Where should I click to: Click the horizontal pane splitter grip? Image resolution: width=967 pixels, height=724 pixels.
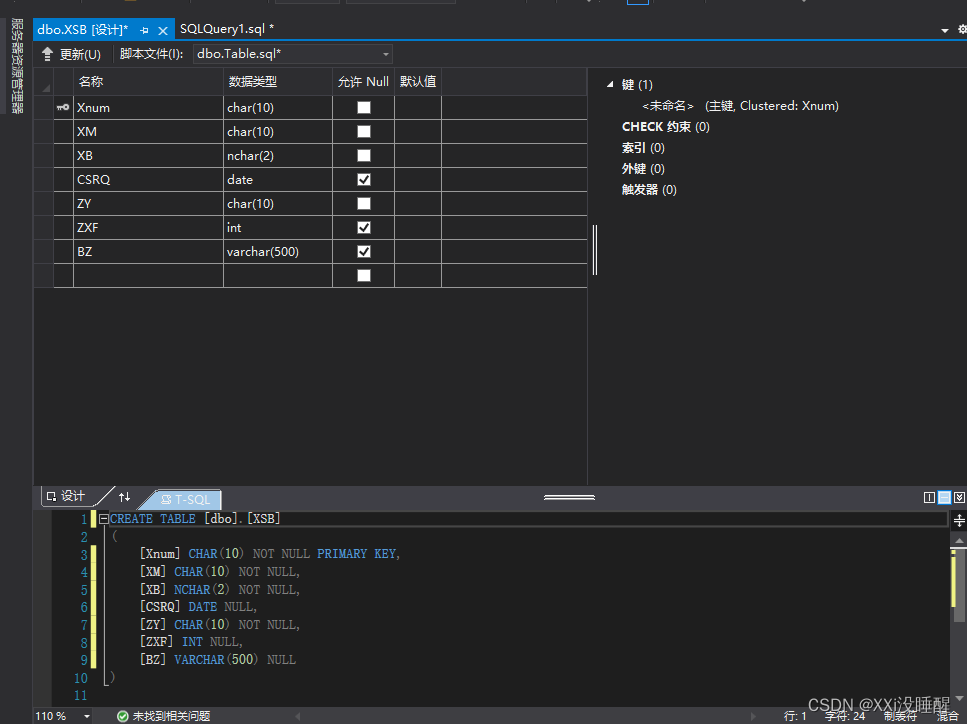(569, 497)
